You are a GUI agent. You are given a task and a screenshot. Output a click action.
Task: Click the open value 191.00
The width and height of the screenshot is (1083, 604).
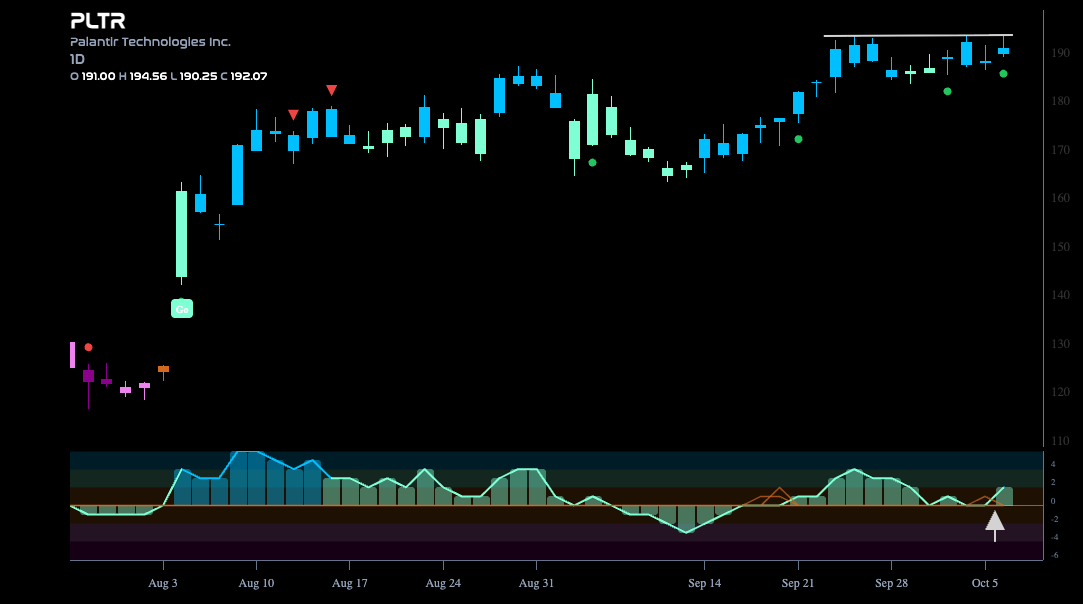click(x=98, y=76)
